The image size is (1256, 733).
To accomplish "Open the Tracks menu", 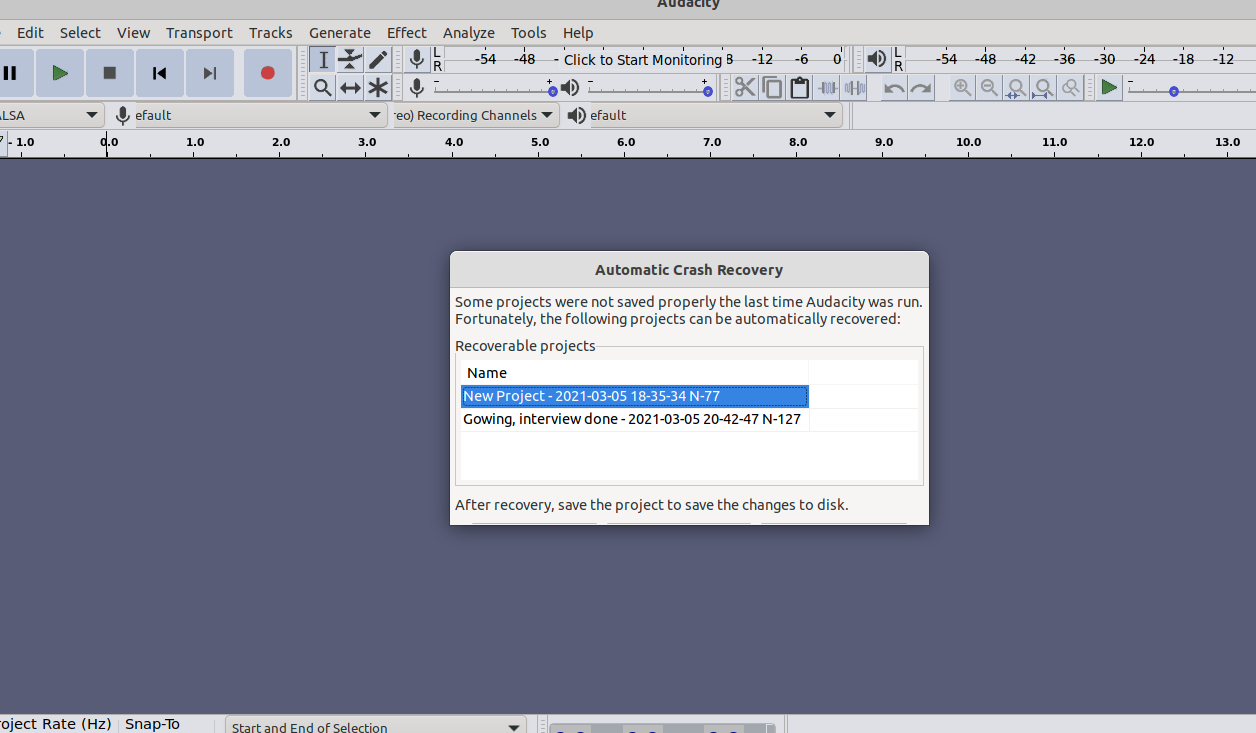I will (271, 33).
